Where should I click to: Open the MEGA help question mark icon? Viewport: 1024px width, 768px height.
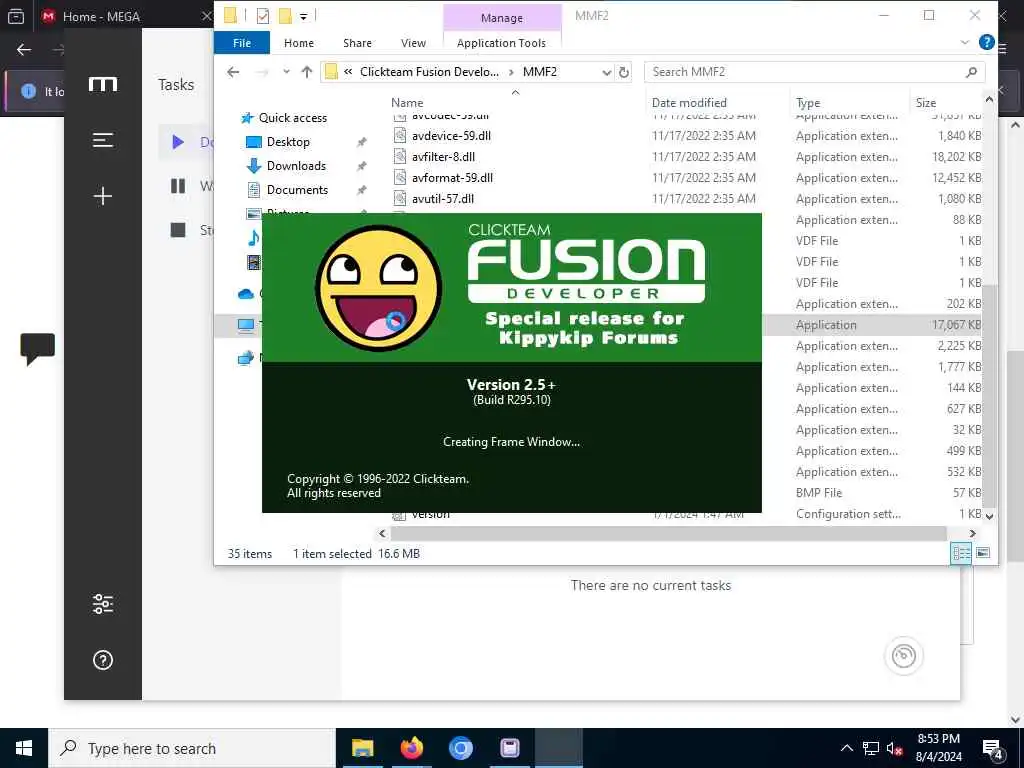point(103,660)
